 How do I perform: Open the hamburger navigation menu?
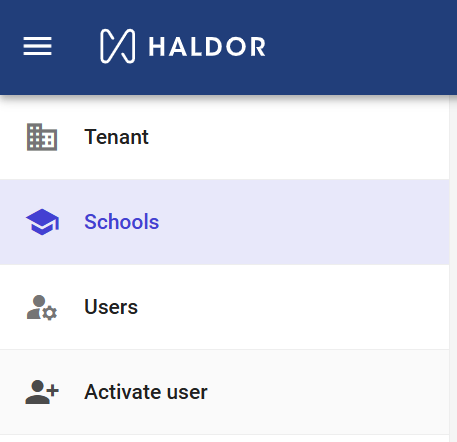[37, 46]
